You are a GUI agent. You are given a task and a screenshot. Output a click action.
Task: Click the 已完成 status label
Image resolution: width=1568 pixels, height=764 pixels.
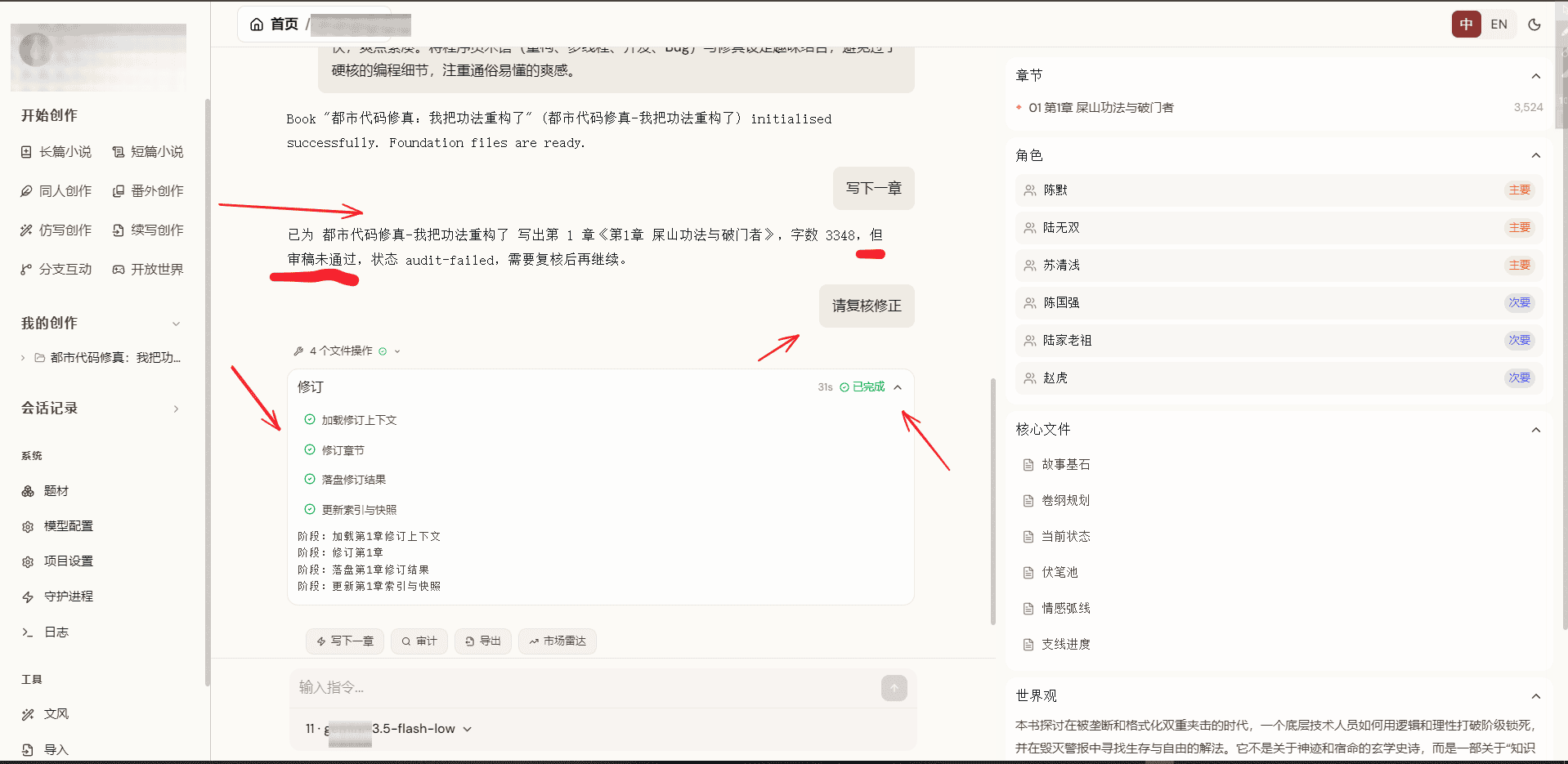tap(862, 387)
